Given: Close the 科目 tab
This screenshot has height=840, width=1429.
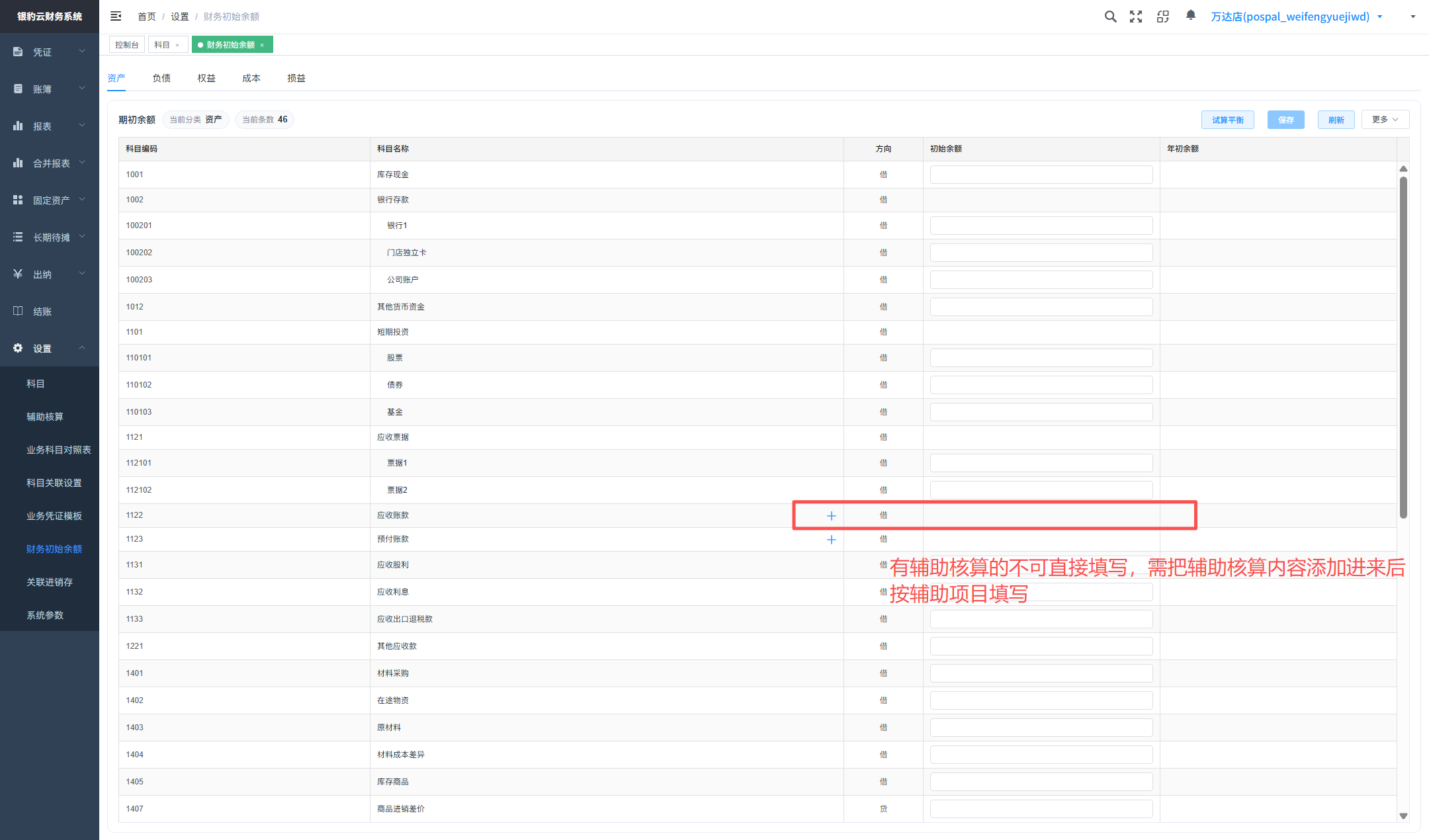Looking at the screenshot, I should (x=177, y=45).
